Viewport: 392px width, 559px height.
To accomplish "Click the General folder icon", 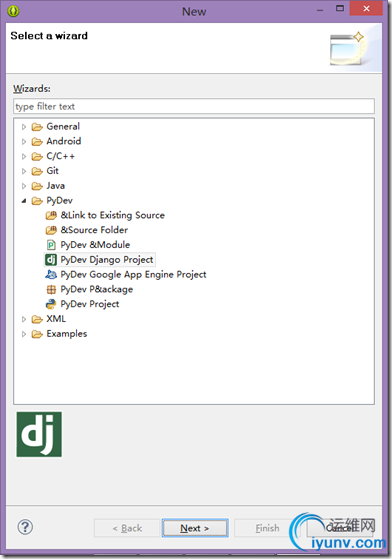I will [37, 127].
